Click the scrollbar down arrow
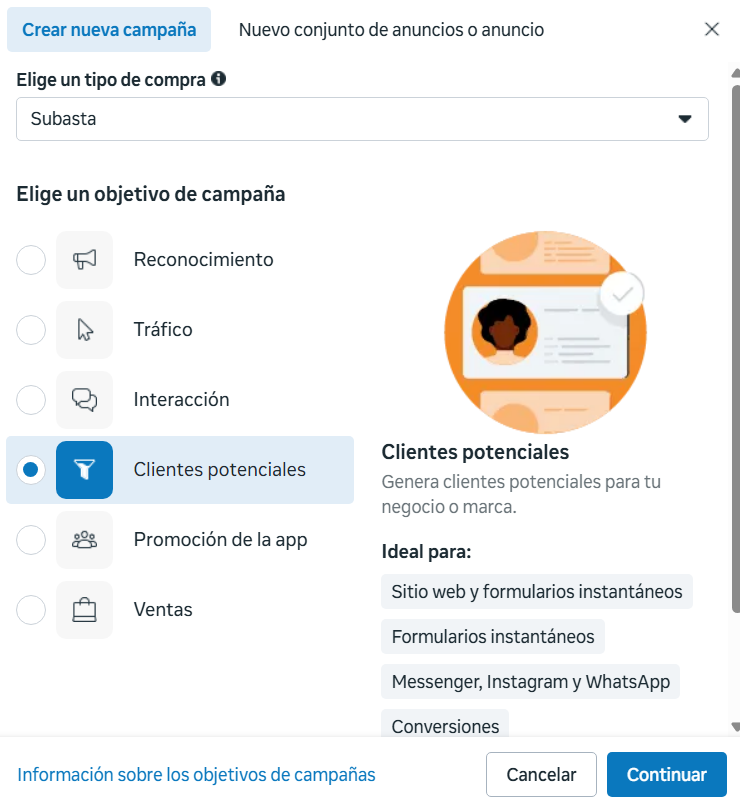The height and width of the screenshot is (810, 740). (736, 727)
